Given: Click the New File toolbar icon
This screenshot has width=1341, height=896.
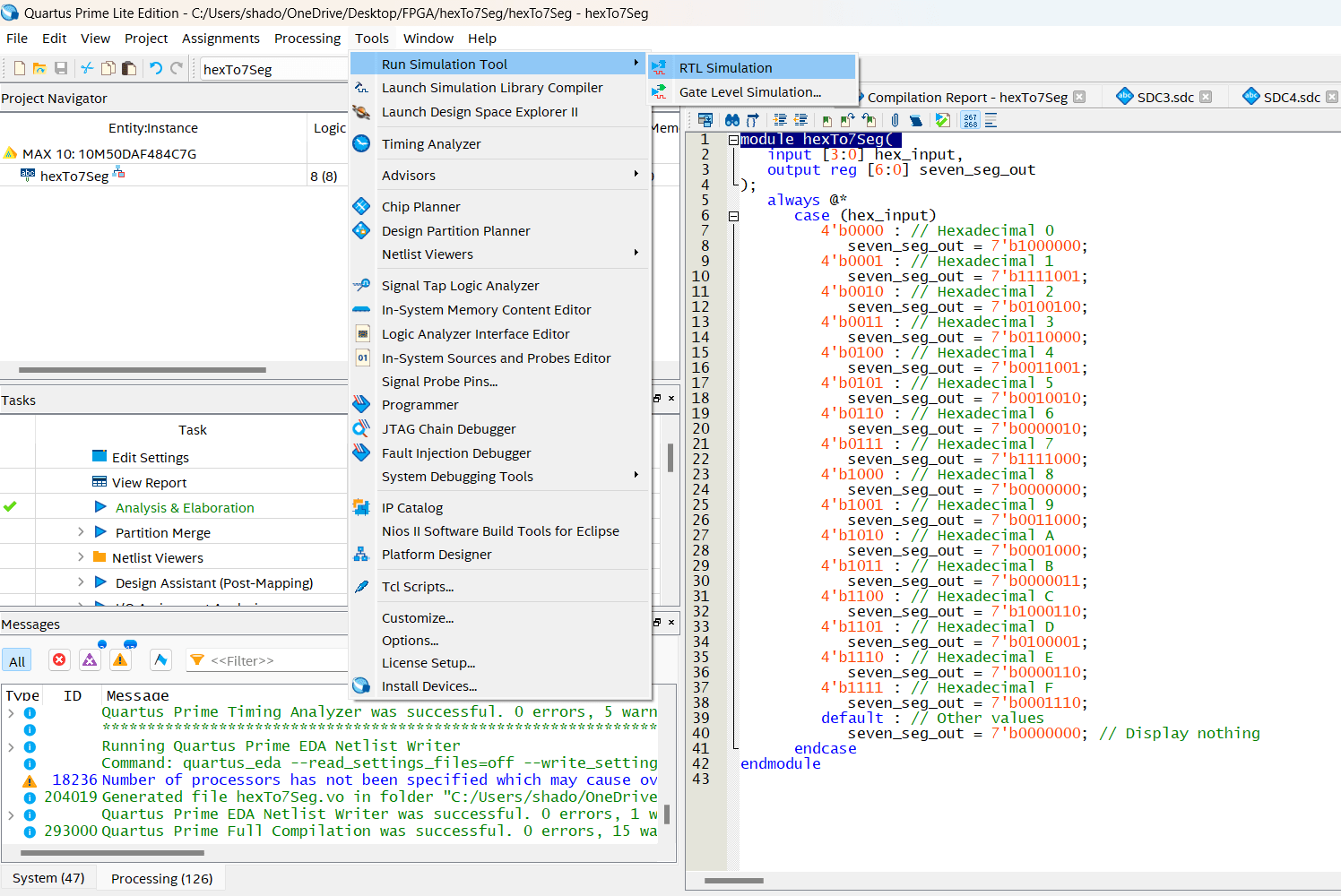Looking at the screenshot, I should point(20,68).
